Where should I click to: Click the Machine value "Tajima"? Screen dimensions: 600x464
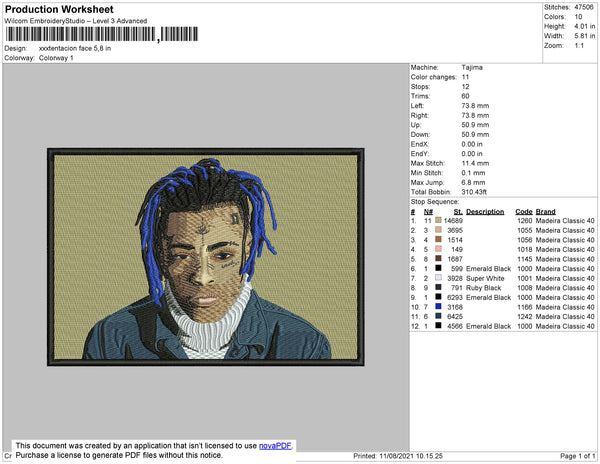coord(472,67)
